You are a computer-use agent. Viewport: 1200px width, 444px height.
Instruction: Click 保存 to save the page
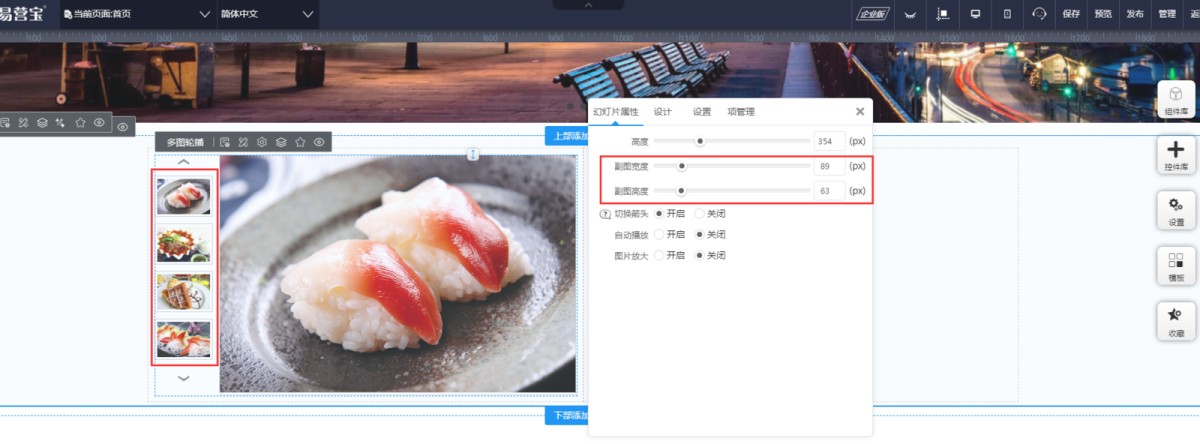point(1071,14)
